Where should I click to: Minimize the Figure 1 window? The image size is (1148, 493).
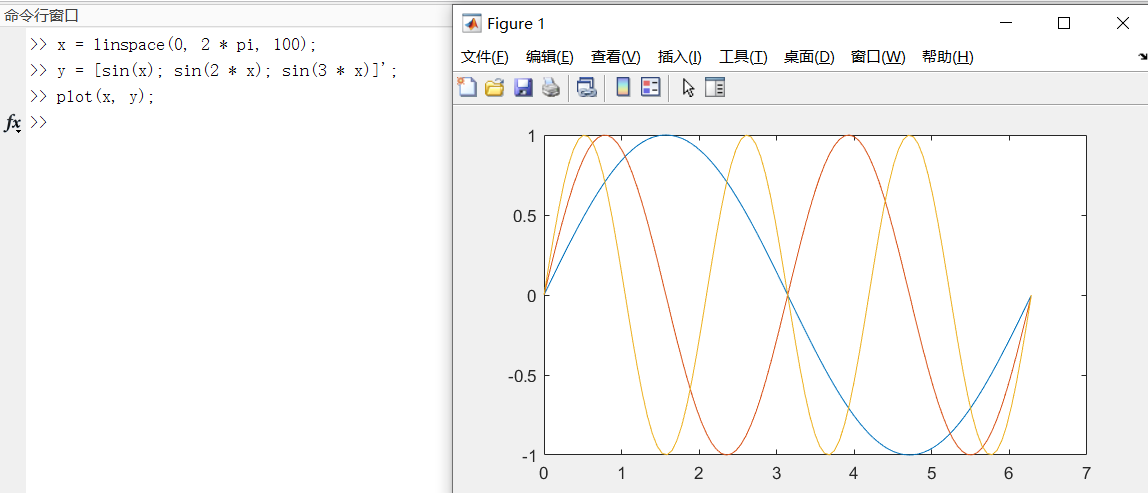[x=1007, y=23]
